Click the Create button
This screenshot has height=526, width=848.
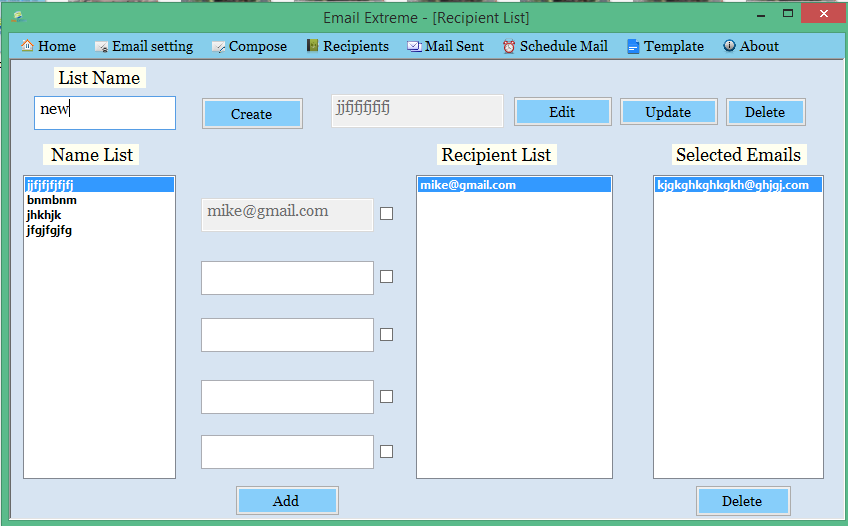point(252,114)
